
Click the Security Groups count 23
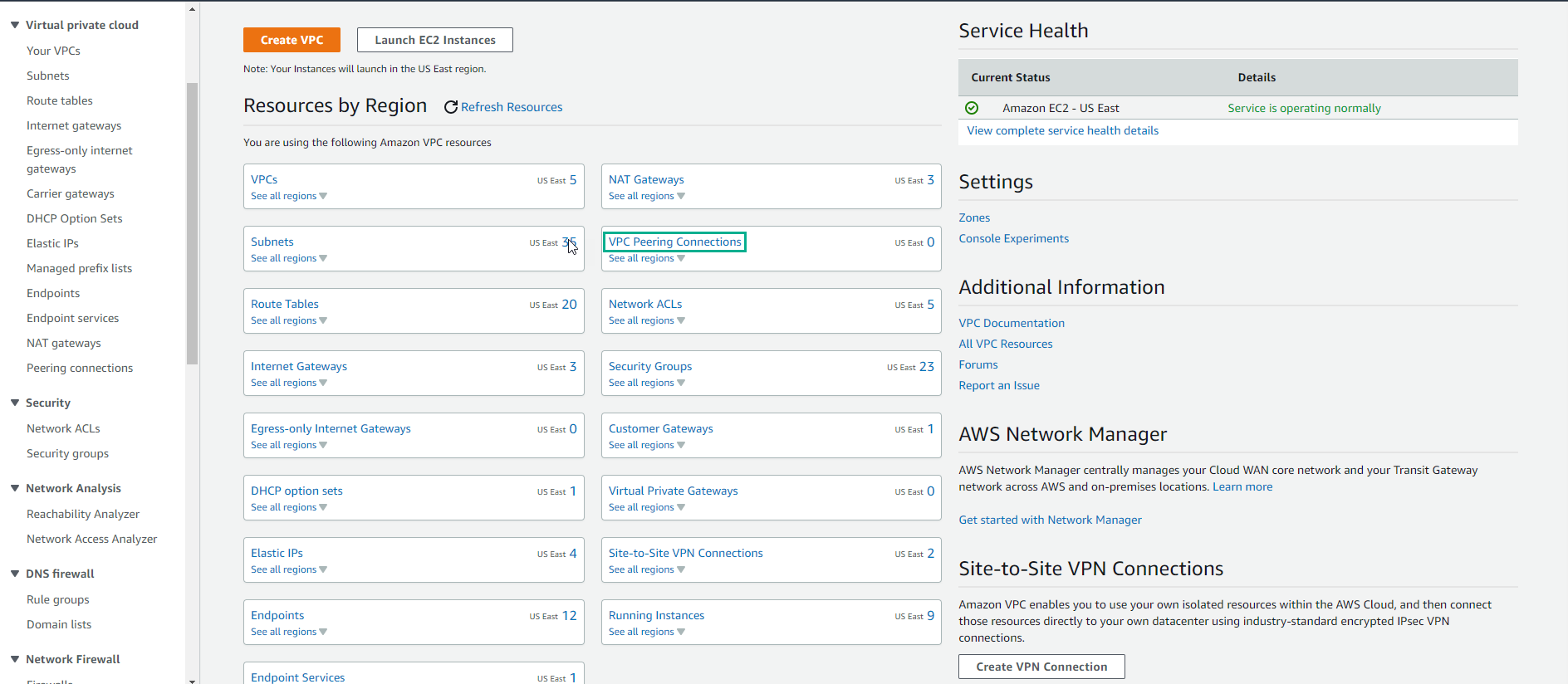tap(927, 366)
